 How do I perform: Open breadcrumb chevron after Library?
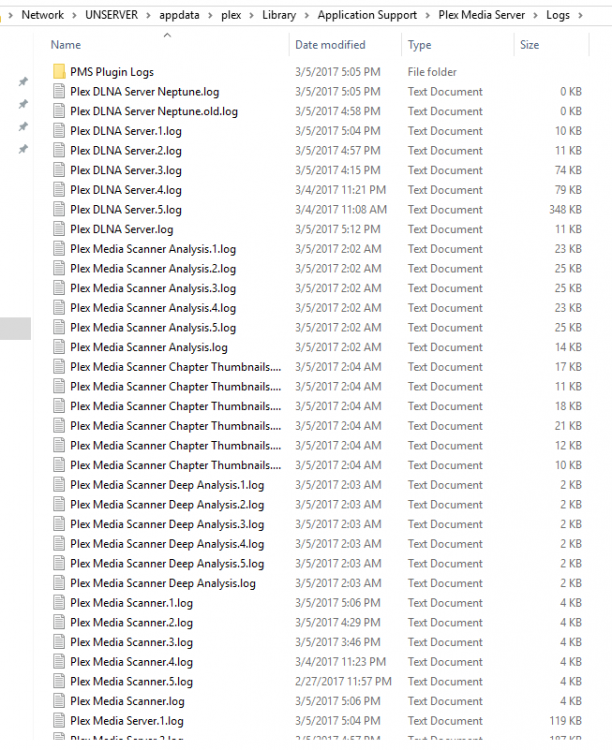307,16
